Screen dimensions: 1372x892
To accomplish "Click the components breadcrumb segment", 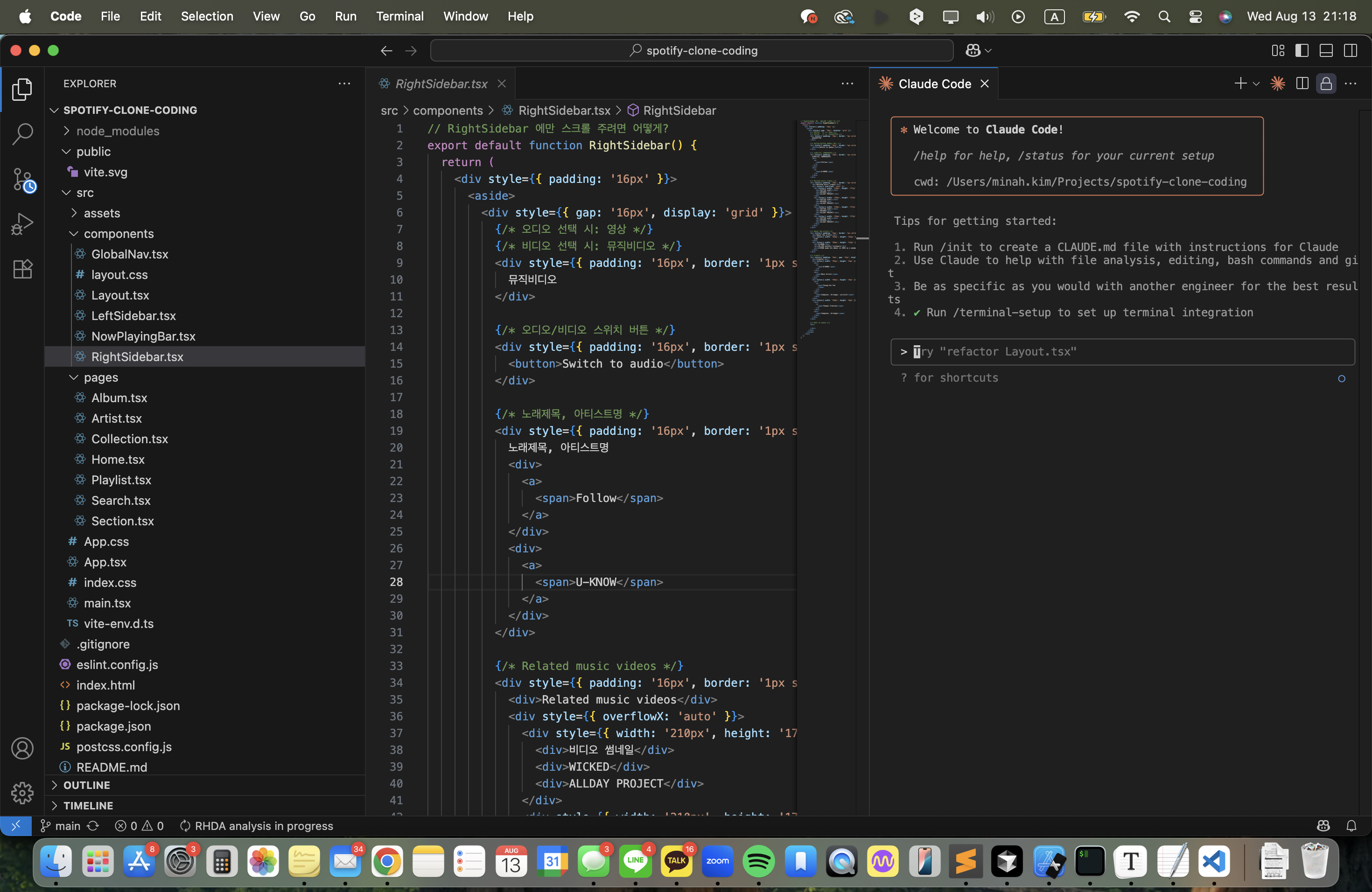I will 448,110.
